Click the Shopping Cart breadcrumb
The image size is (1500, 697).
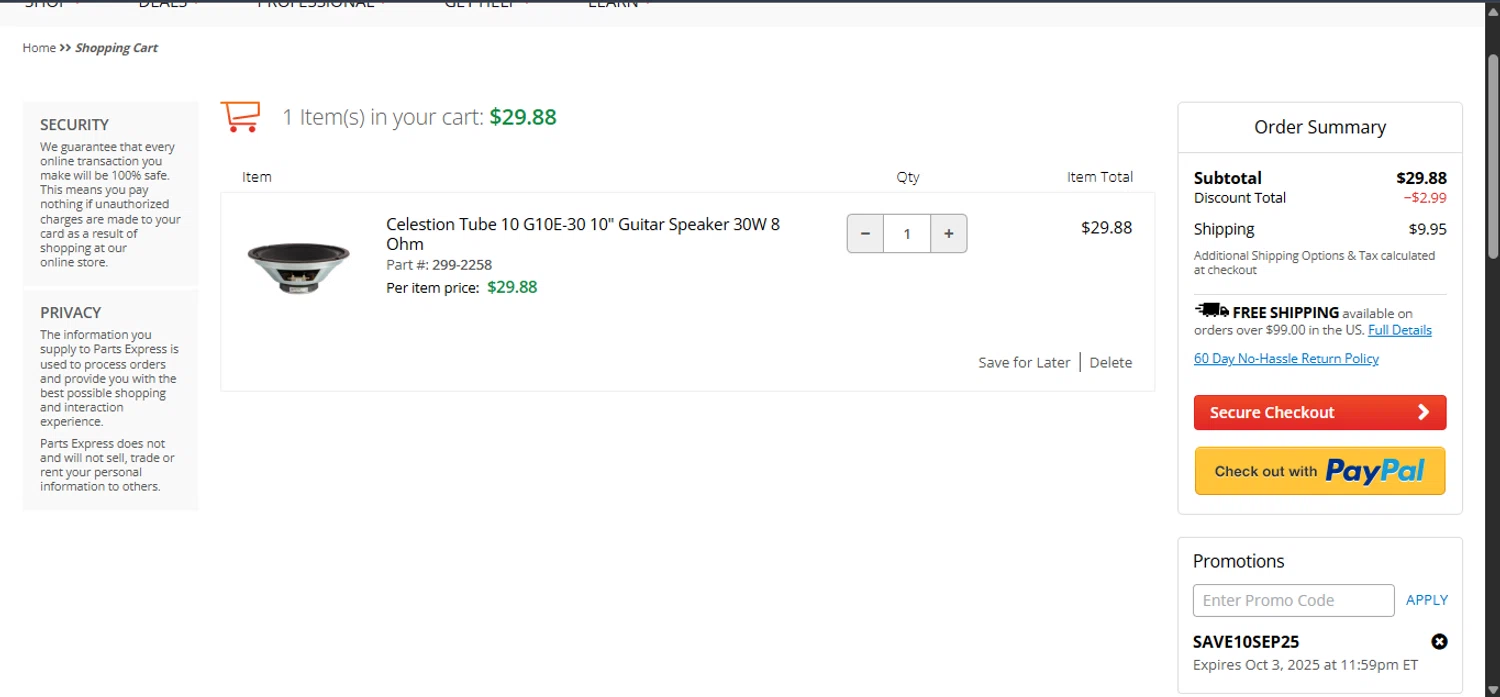[x=116, y=48]
